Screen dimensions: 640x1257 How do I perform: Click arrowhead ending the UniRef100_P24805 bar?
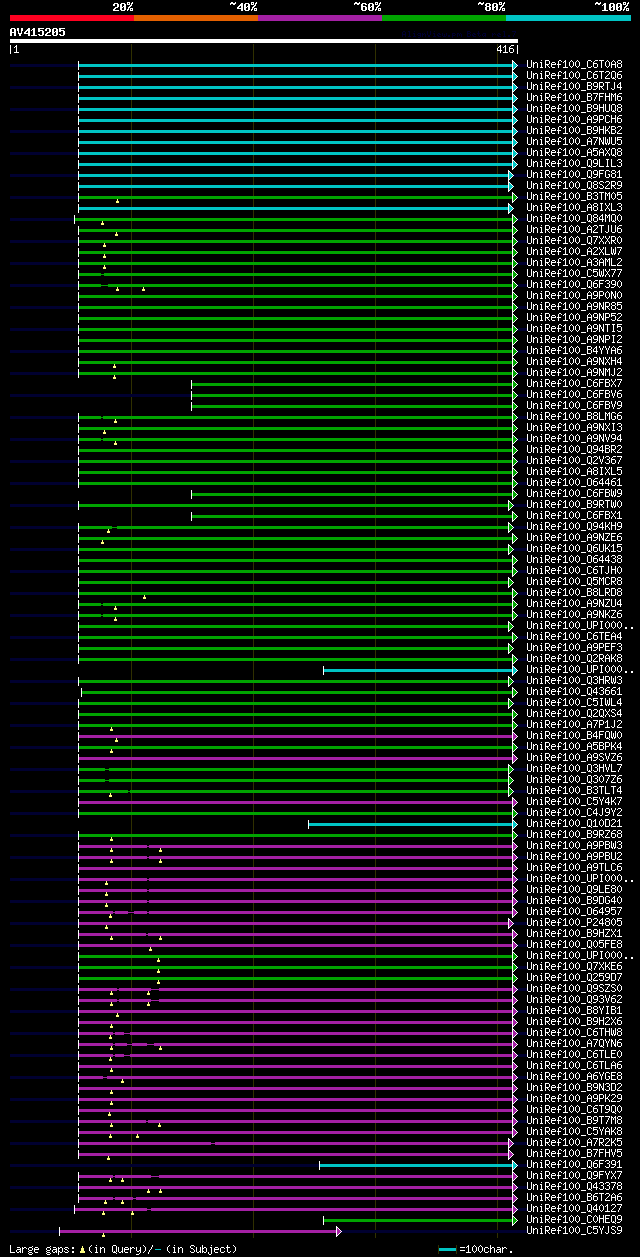pos(511,923)
